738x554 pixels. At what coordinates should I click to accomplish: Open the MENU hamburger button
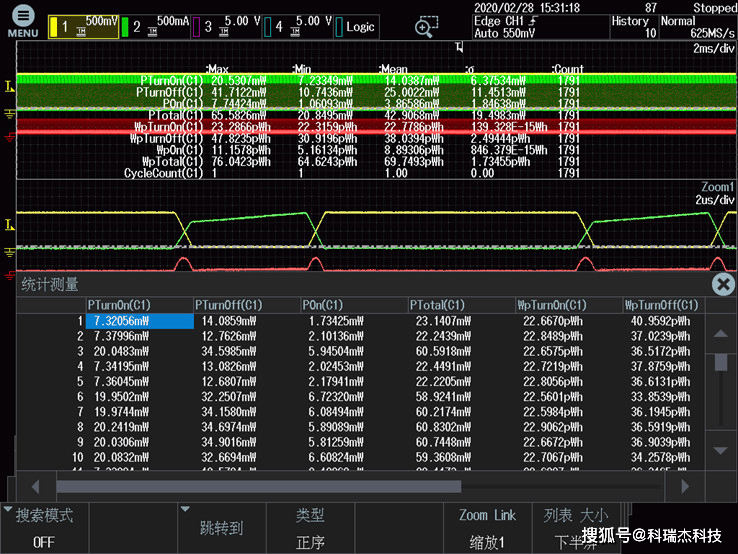(x=23, y=21)
